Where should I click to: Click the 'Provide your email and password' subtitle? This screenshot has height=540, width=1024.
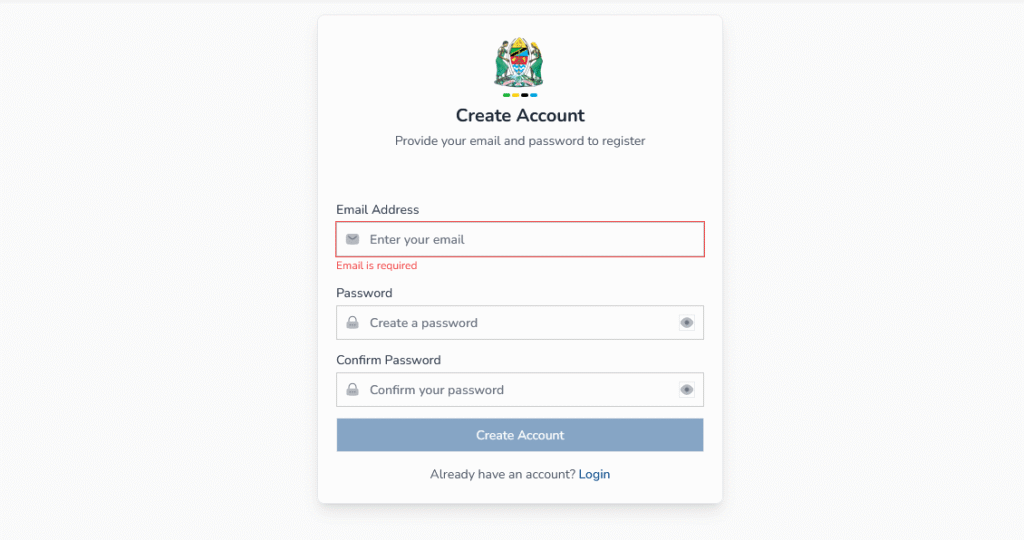click(520, 141)
